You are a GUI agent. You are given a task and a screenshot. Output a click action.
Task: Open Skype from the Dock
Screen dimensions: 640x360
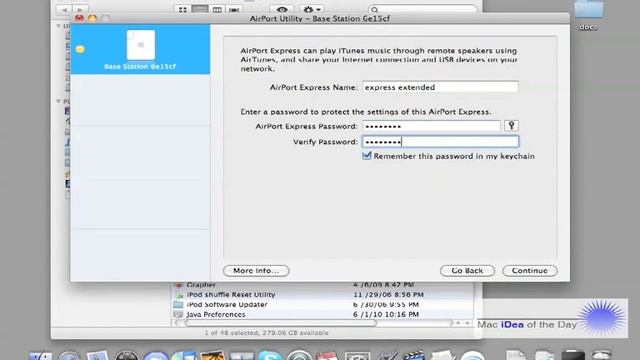coord(270,356)
